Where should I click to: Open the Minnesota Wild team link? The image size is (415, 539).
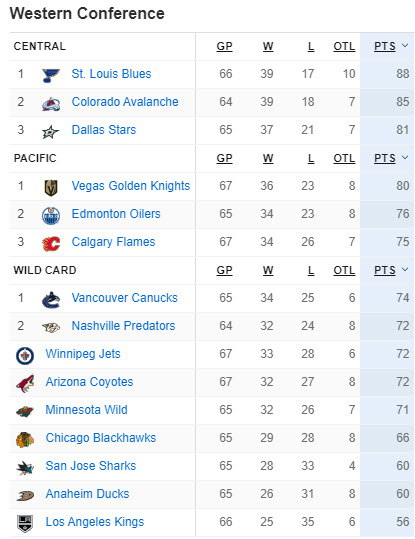86,410
